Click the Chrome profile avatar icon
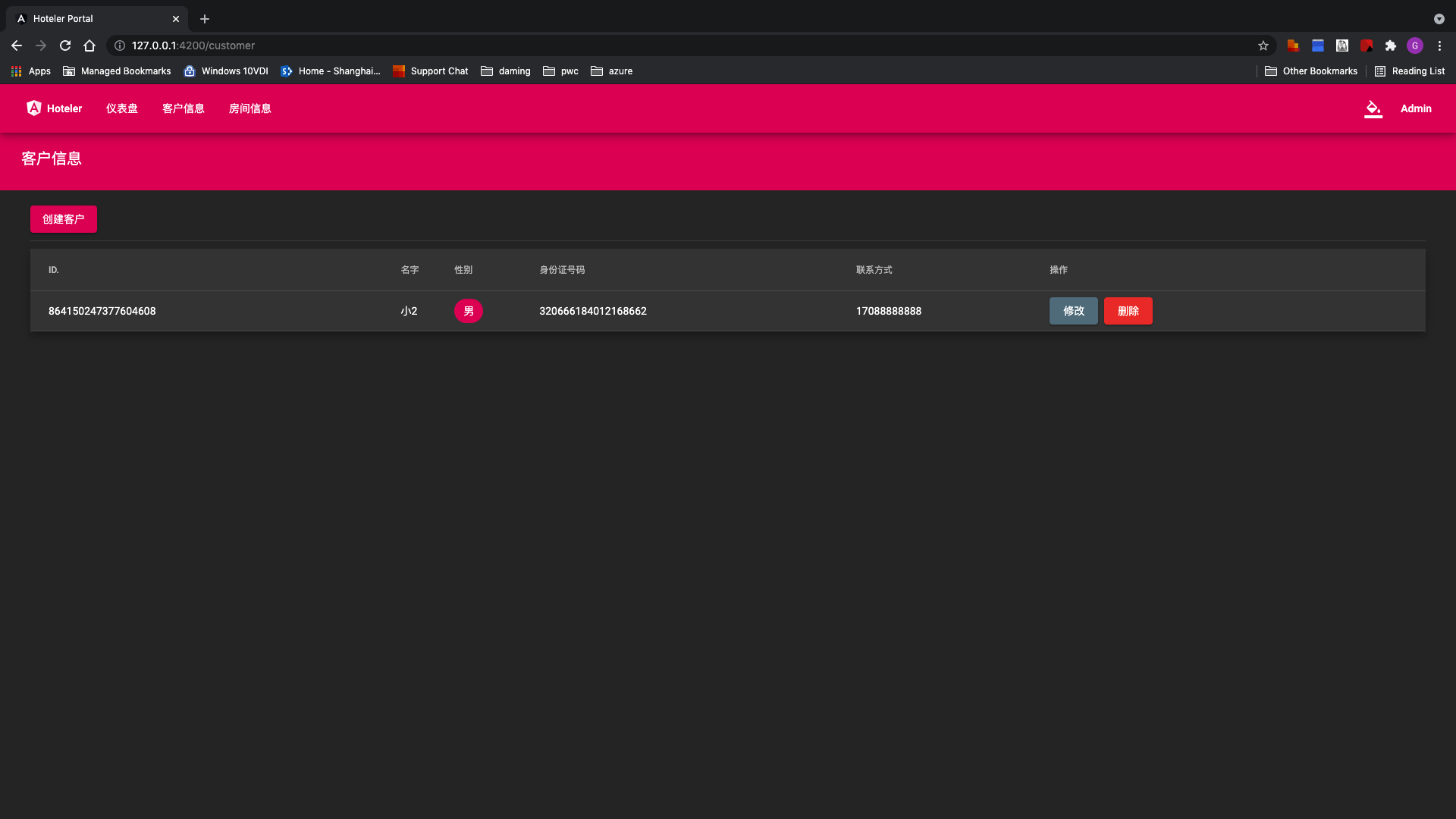The width and height of the screenshot is (1456, 819). tap(1414, 45)
